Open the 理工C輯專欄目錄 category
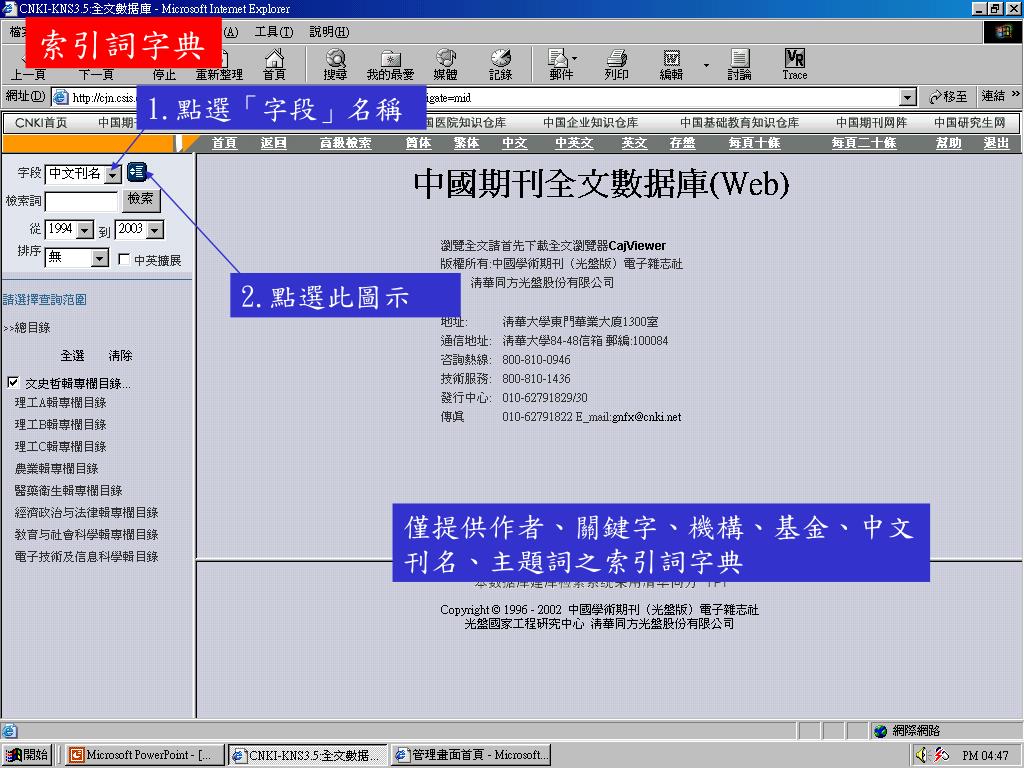Screen dimensions: 1024x768 (x=60, y=447)
